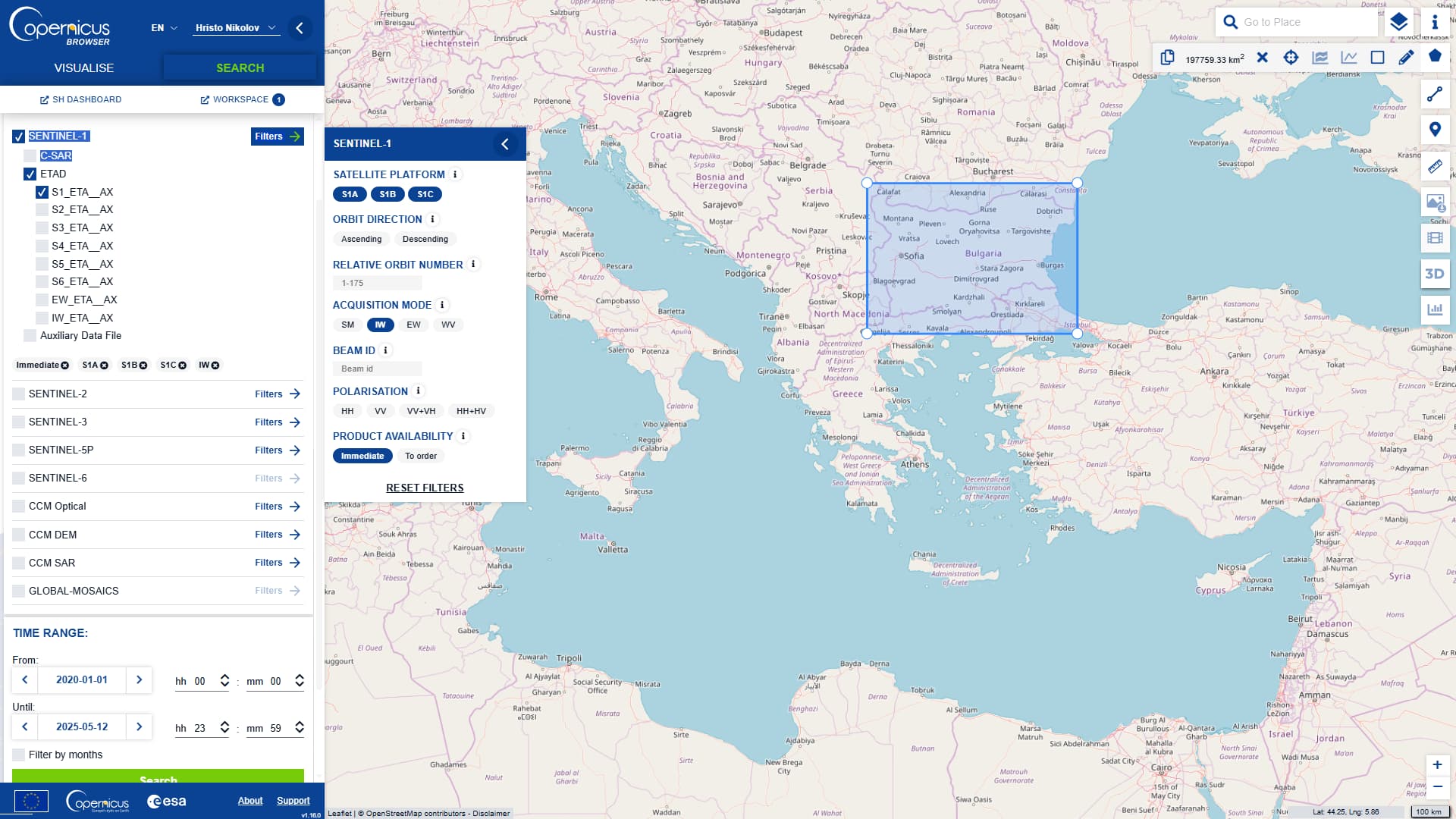Zoom in the map with plus button
Image resolution: width=1456 pixels, height=819 pixels.
[x=1437, y=765]
